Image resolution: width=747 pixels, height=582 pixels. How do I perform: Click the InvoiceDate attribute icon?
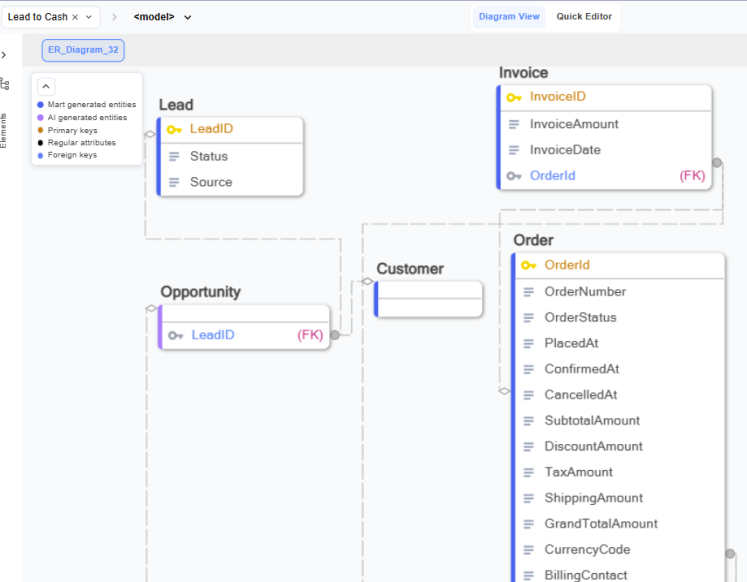coord(514,150)
